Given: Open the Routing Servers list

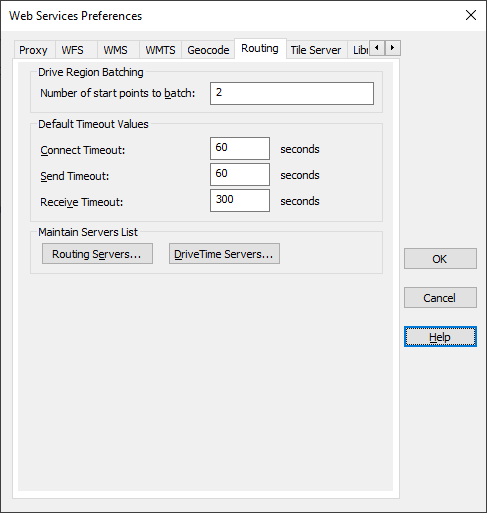Looking at the screenshot, I should 97,254.
